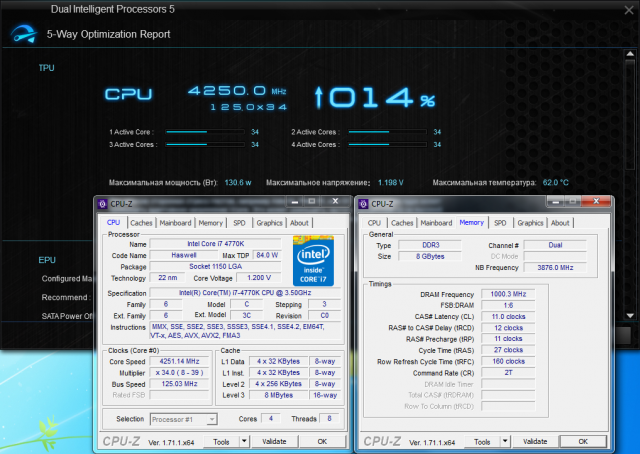Click Tools button in left CPU-Z window
Image resolution: width=640 pixels, height=454 pixels.
click(221, 442)
